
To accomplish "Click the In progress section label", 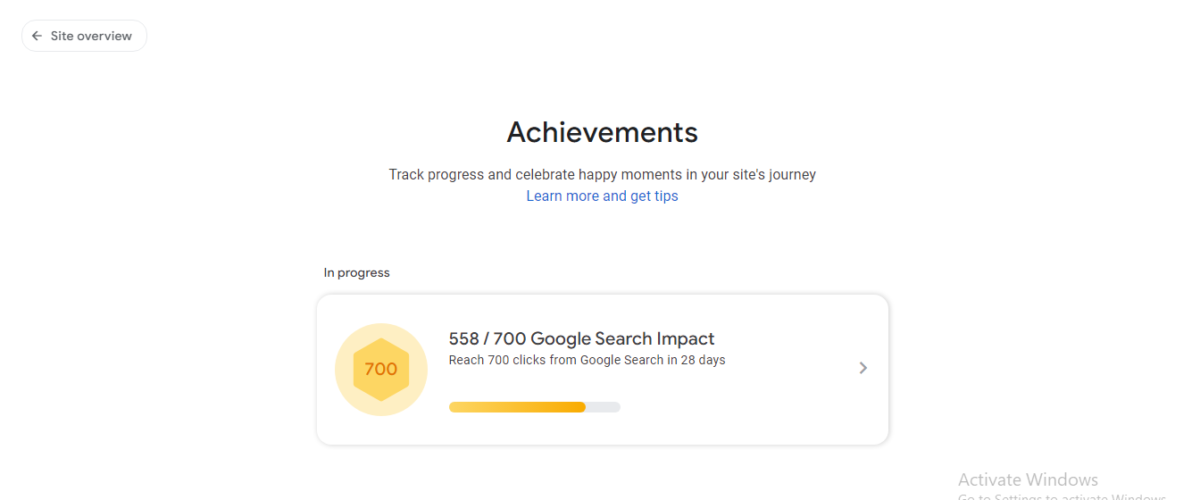I will (x=357, y=272).
